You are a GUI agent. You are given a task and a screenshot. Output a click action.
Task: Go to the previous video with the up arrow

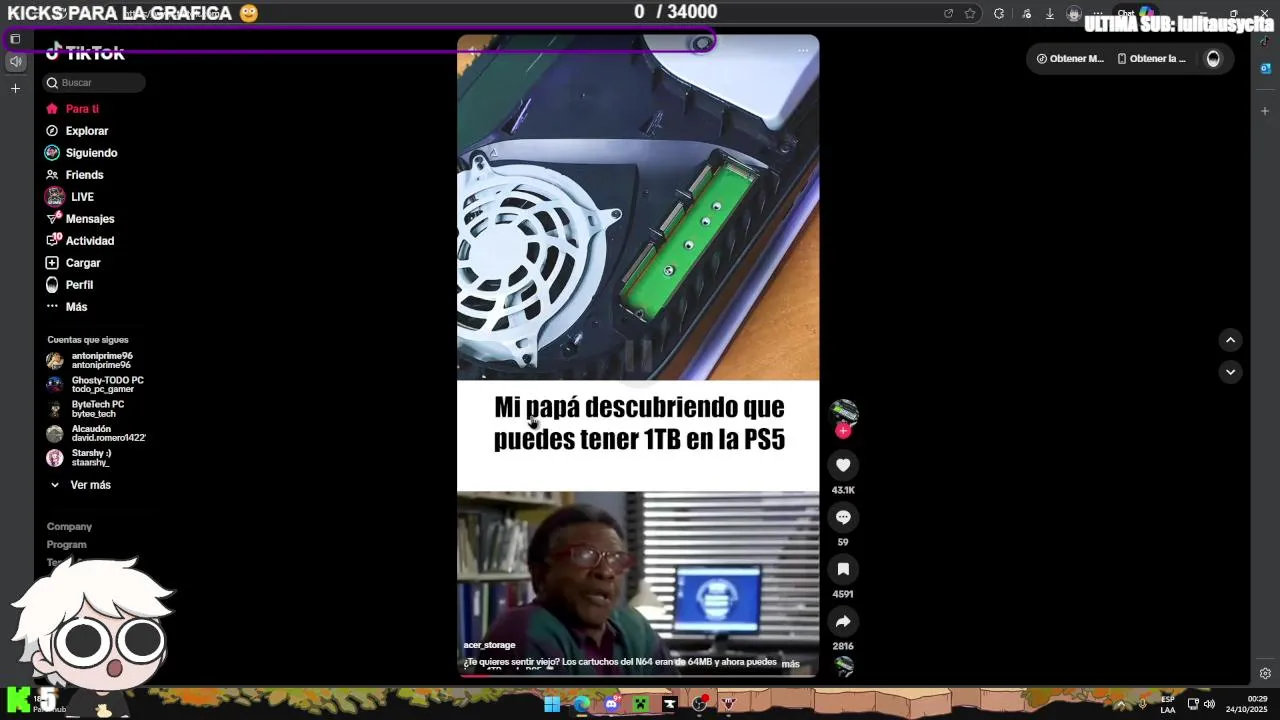(1230, 340)
